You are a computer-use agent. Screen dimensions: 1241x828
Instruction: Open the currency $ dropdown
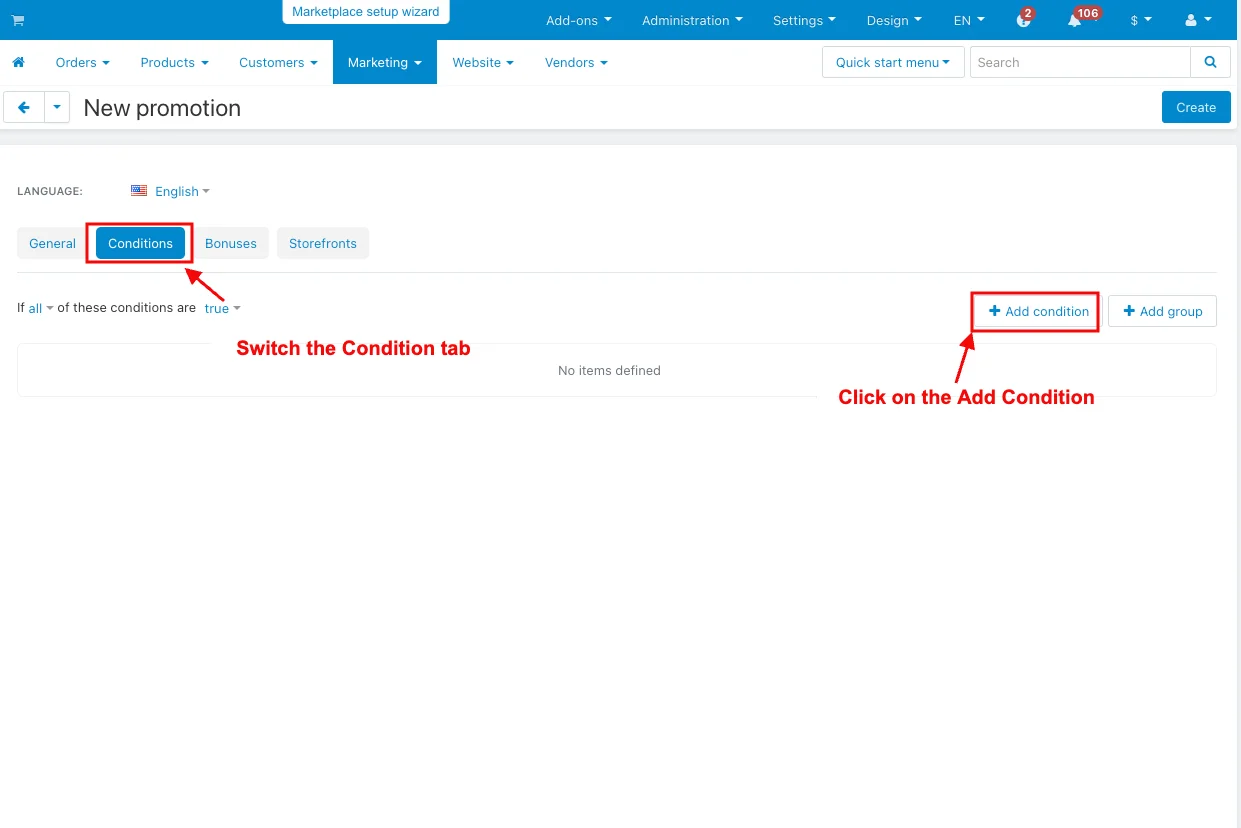(1140, 20)
